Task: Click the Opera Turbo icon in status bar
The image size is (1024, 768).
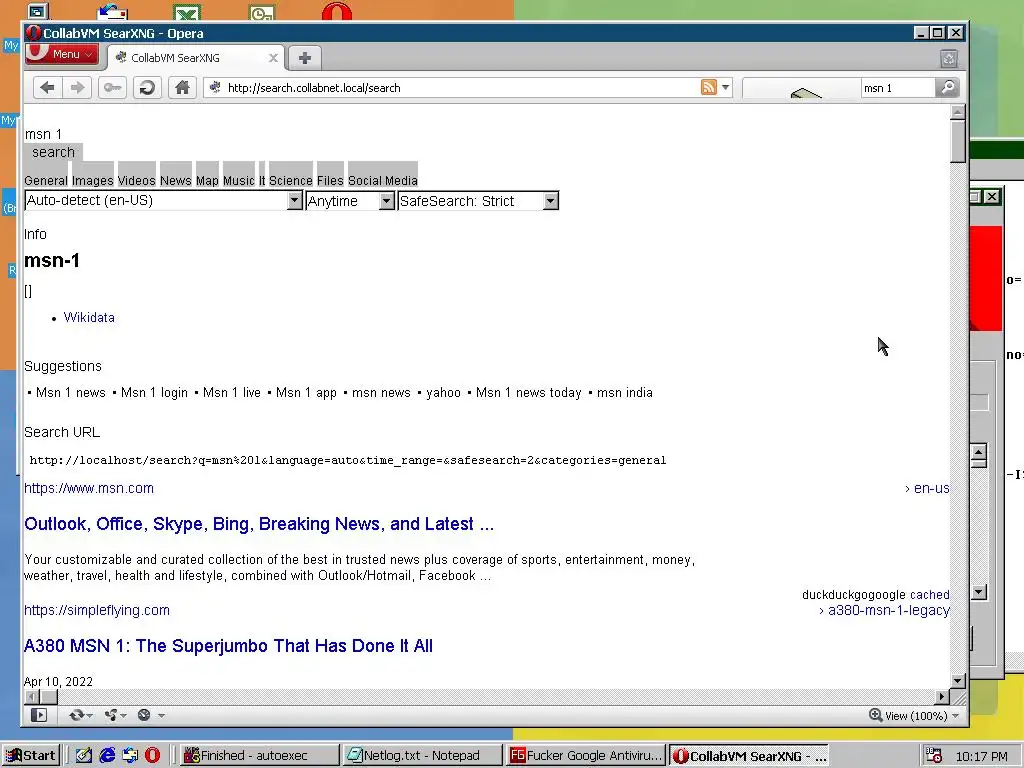Action: tap(144, 715)
